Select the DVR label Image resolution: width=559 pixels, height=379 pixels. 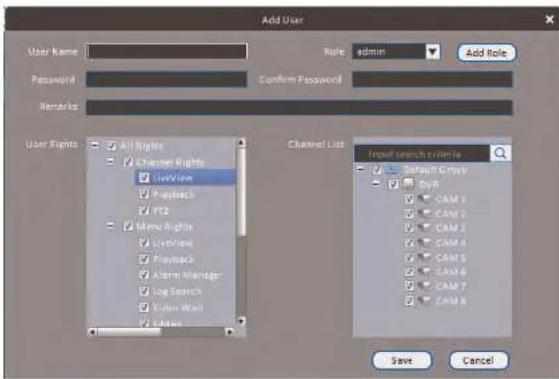[x=428, y=184]
